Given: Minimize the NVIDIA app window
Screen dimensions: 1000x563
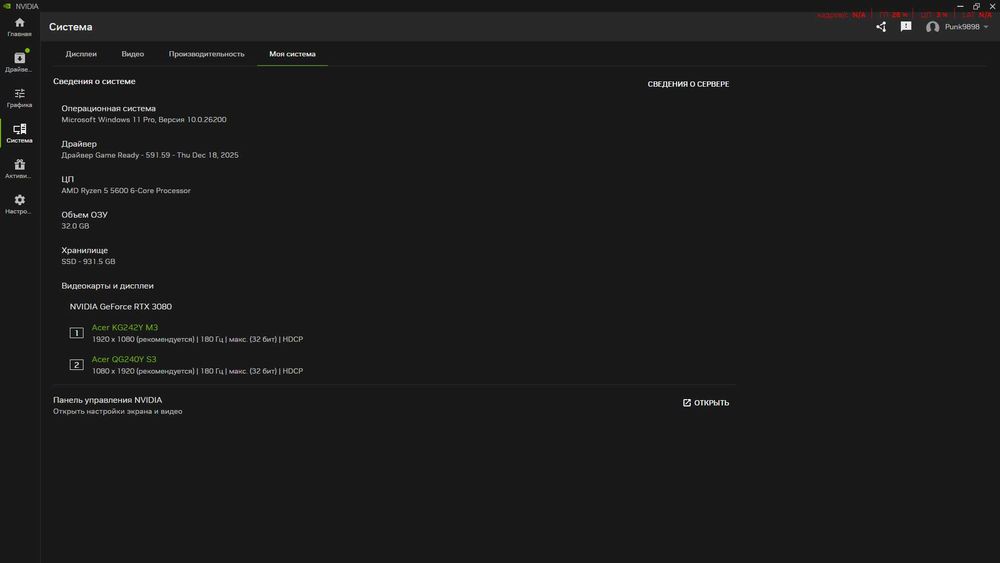Looking at the screenshot, I should pyautogui.click(x=960, y=6).
